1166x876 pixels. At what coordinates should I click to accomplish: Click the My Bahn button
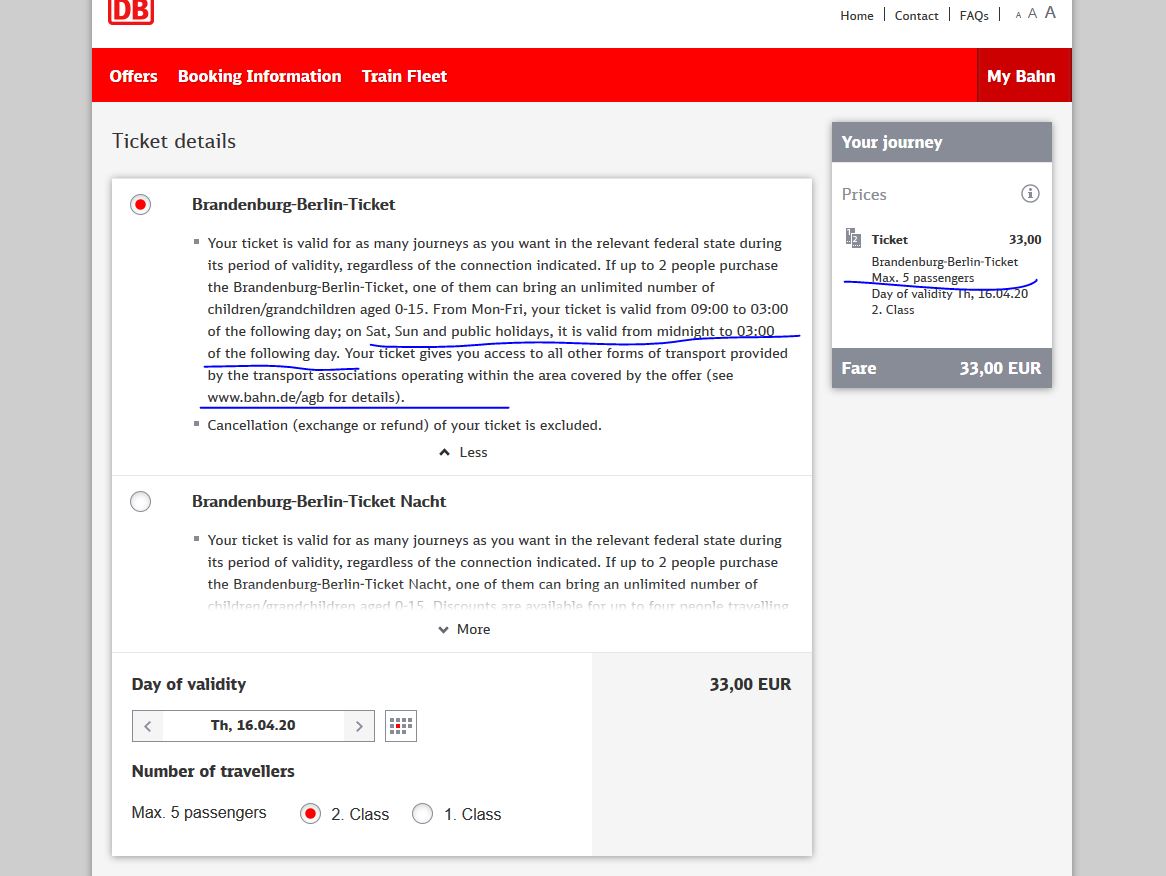coord(1021,76)
